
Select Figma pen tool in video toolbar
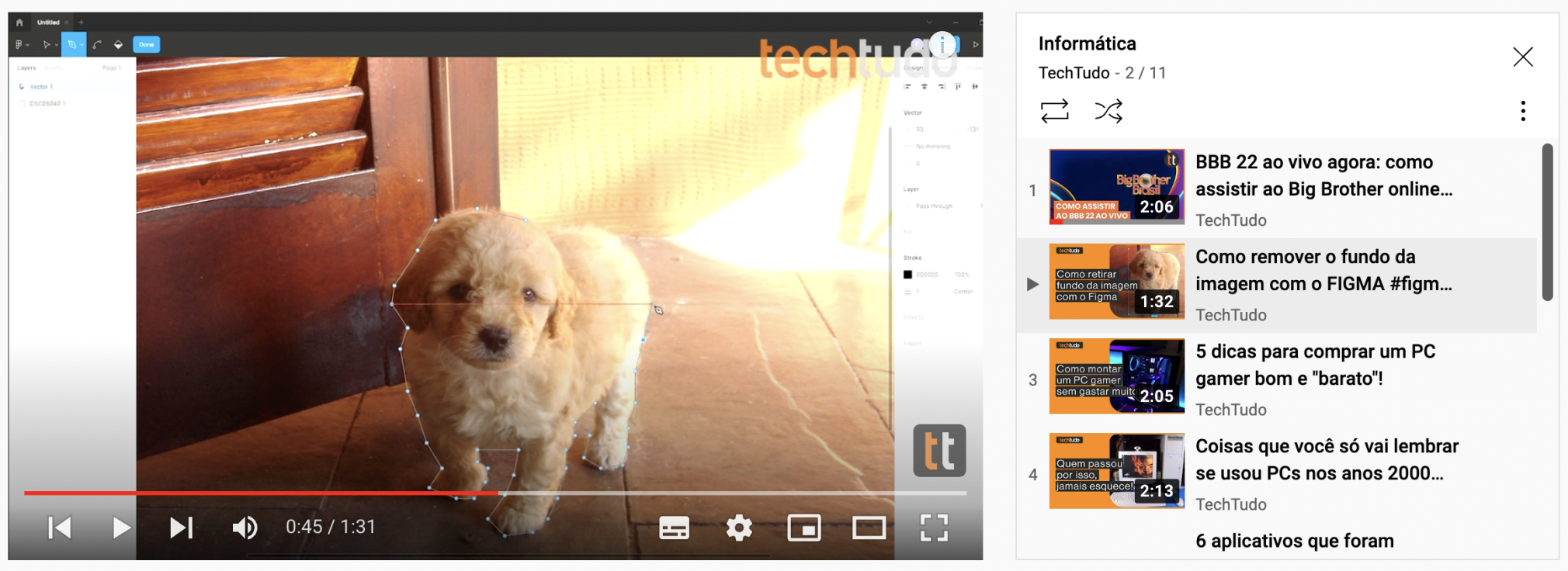pyautogui.click(x=73, y=44)
